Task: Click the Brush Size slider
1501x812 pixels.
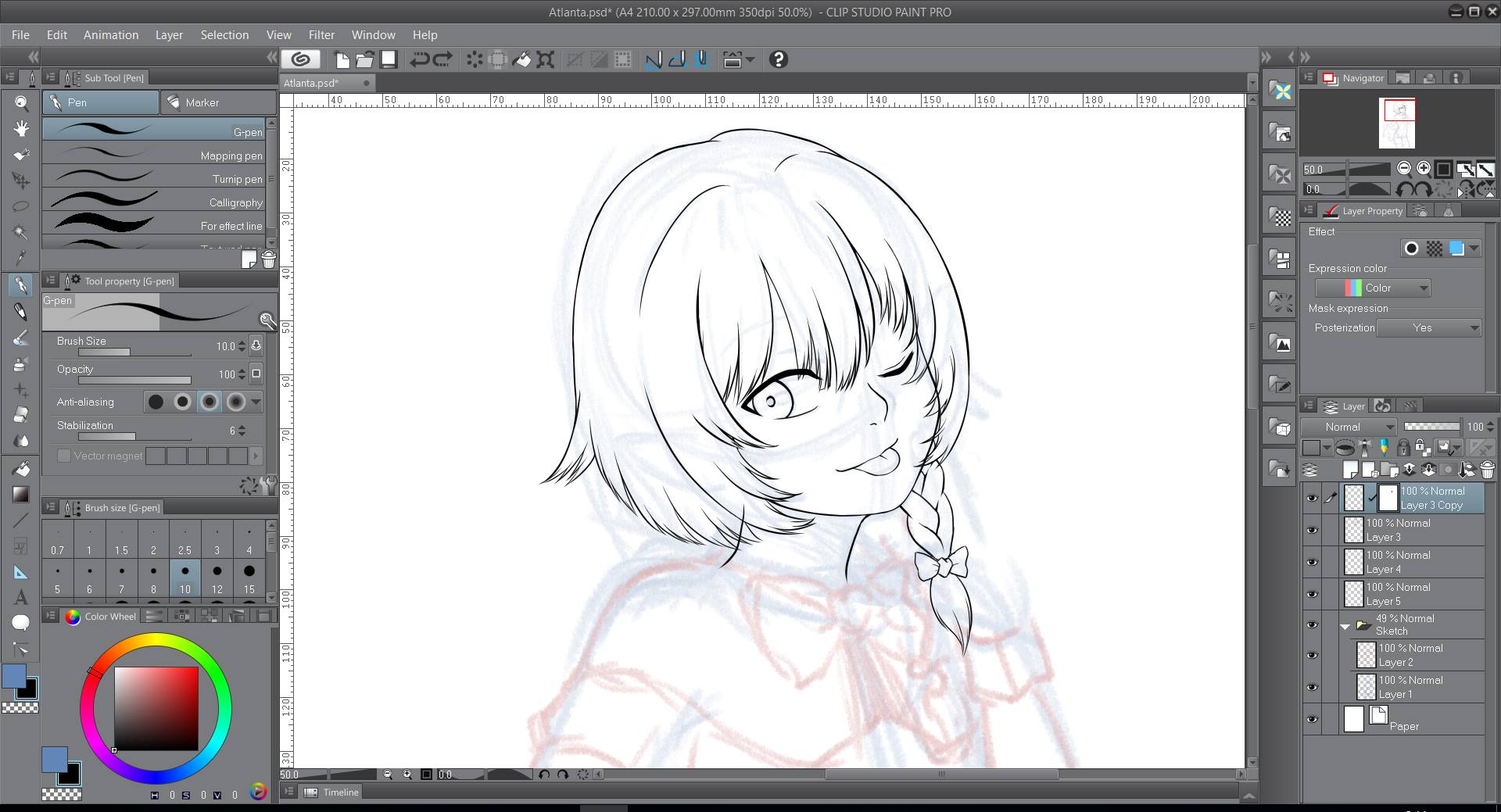Action: click(x=134, y=352)
